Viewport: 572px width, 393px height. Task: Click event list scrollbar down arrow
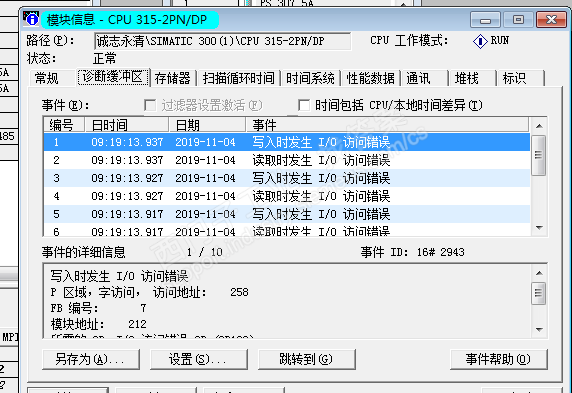539,228
